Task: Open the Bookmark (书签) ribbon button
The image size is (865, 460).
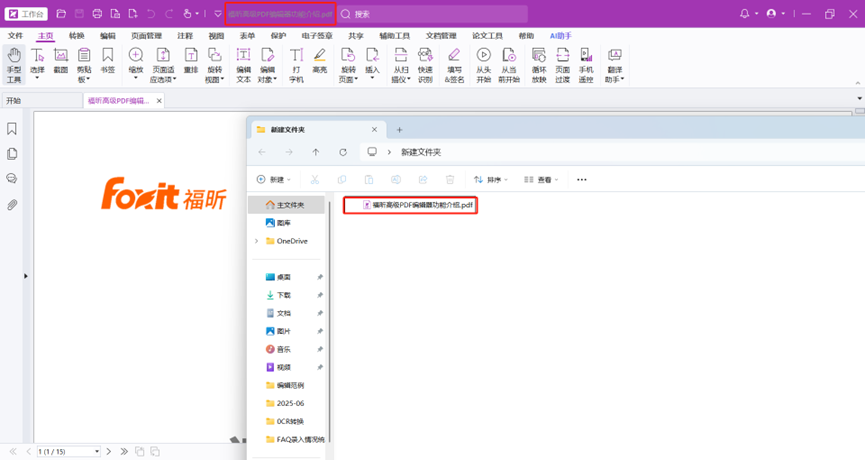Action: 108,61
